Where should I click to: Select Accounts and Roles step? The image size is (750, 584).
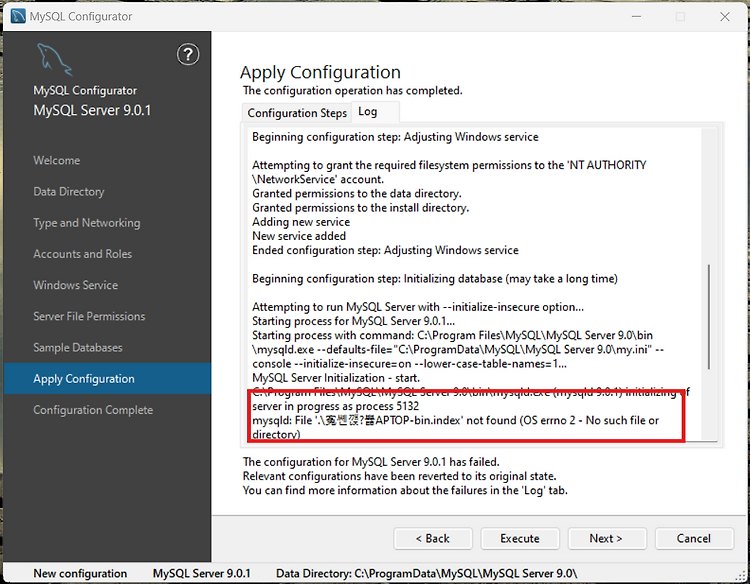[82, 254]
